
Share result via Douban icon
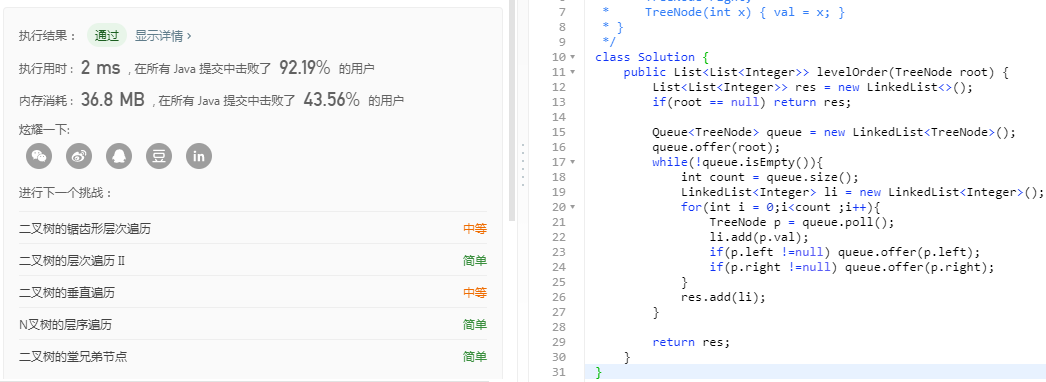click(159, 156)
